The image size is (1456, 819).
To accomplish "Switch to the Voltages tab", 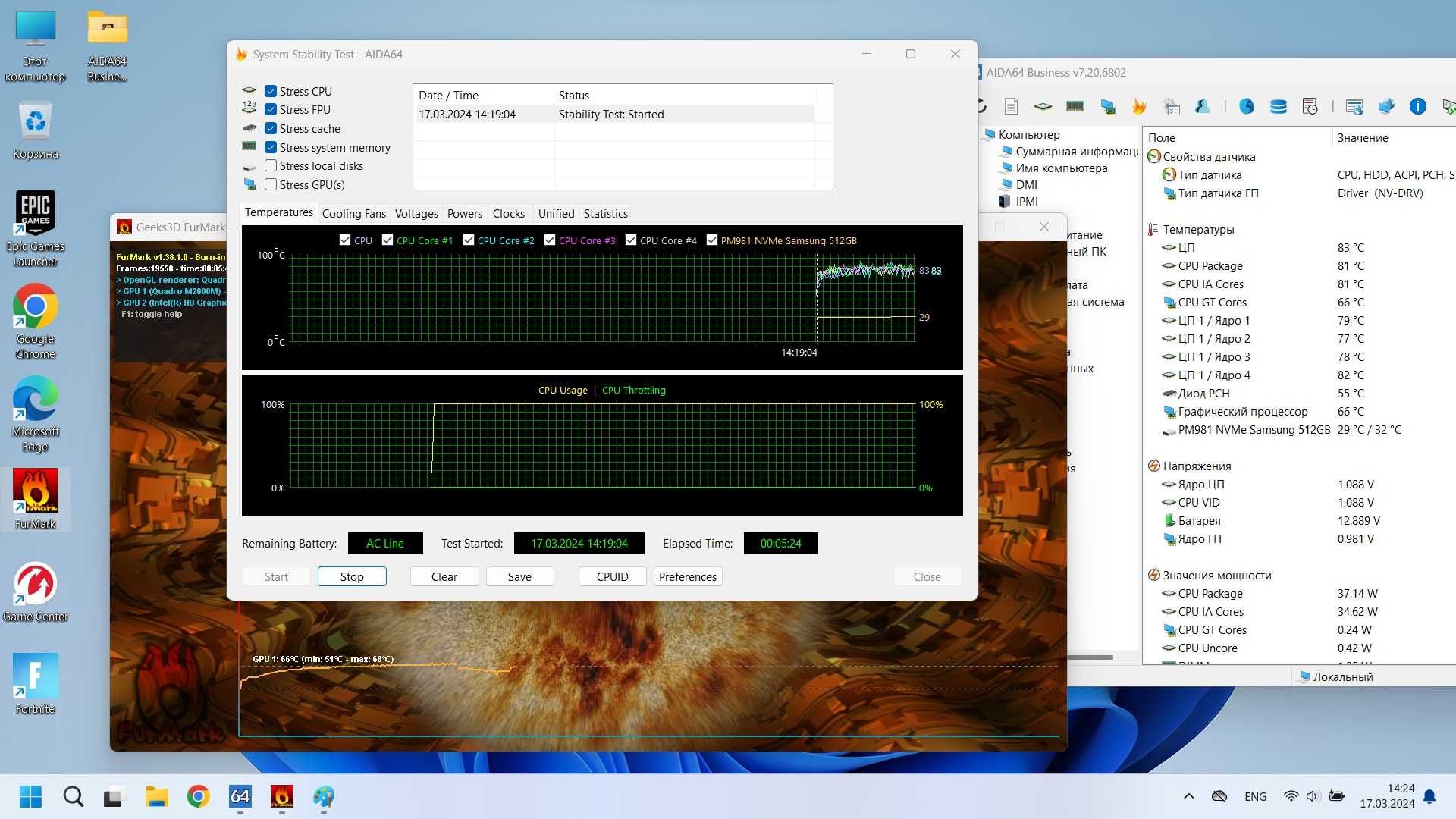I will [x=416, y=214].
